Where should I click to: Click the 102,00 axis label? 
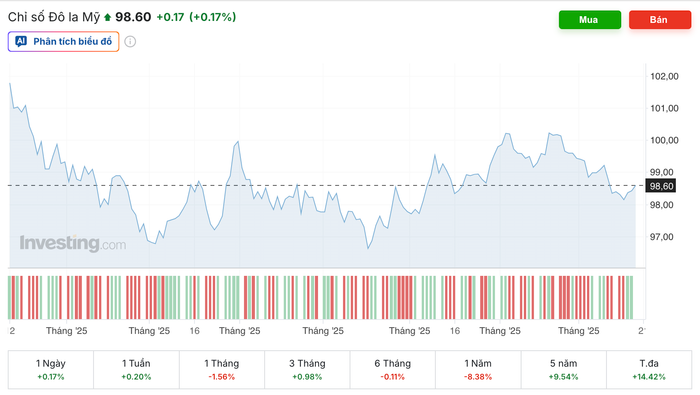(664, 76)
